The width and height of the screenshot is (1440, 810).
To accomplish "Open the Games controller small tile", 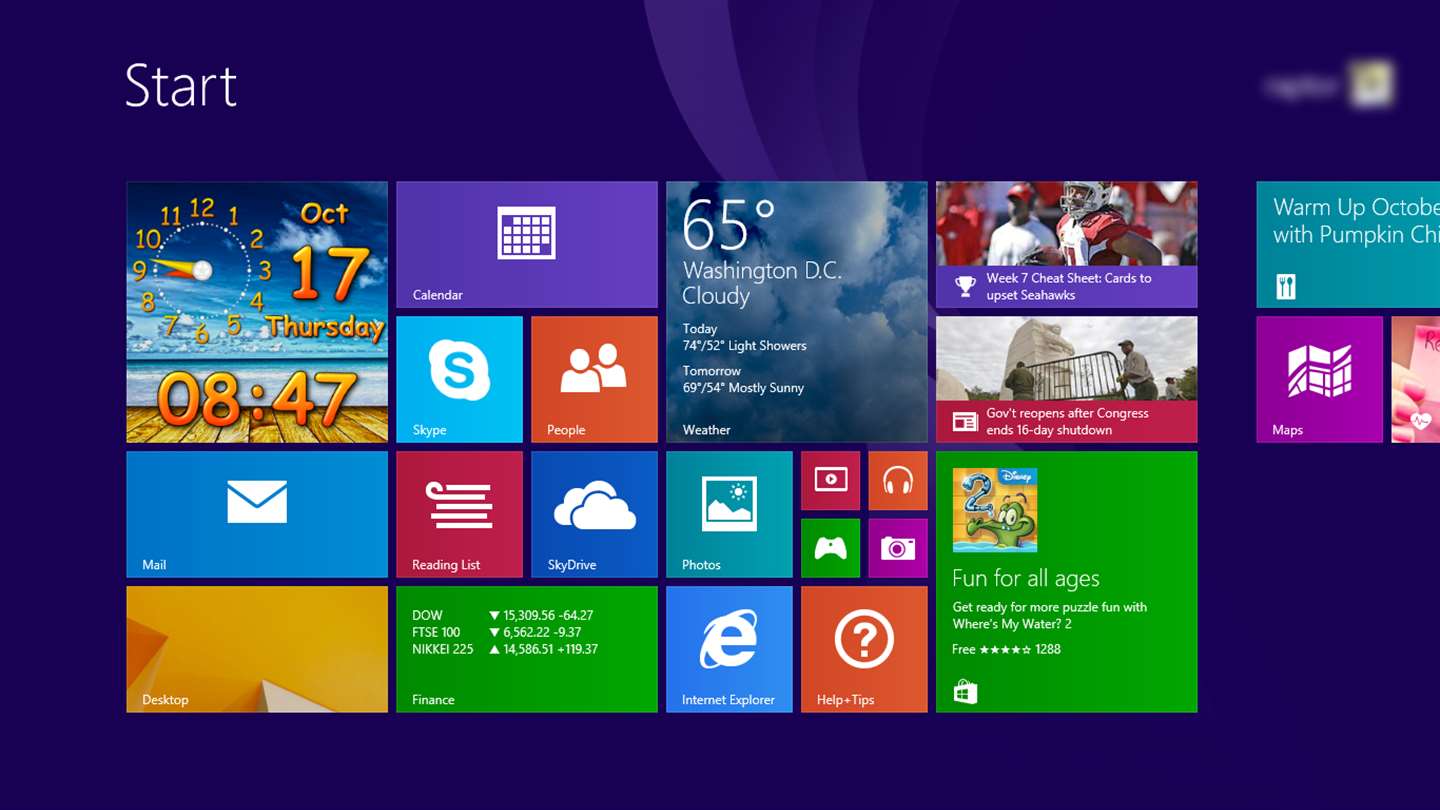I will pos(831,548).
